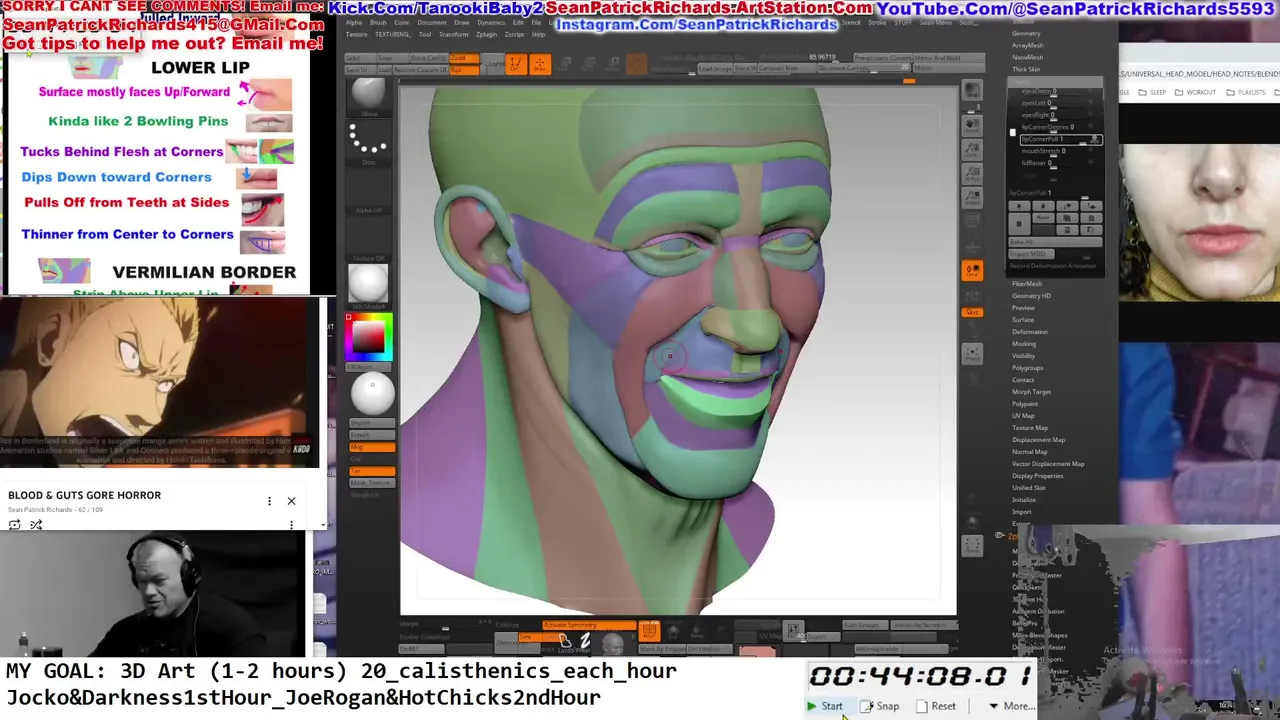This screenshot has width=1280, height=720.
Task: Expand the Masking subpalette
Action: tap(1024, 344)
